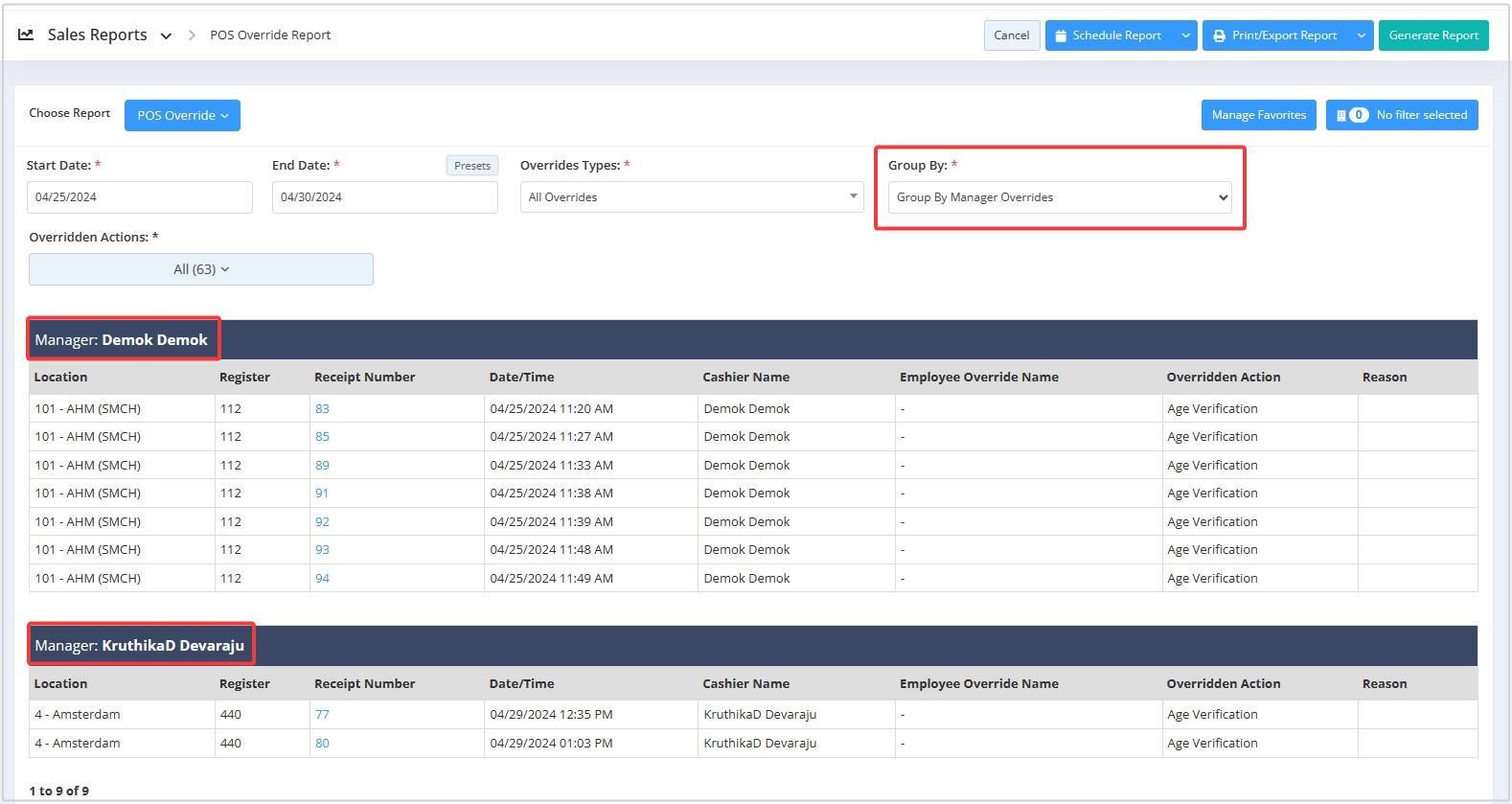Click the Start Date input field
The height and width of the screenshot is (804, 1512).
coord(140,197)
